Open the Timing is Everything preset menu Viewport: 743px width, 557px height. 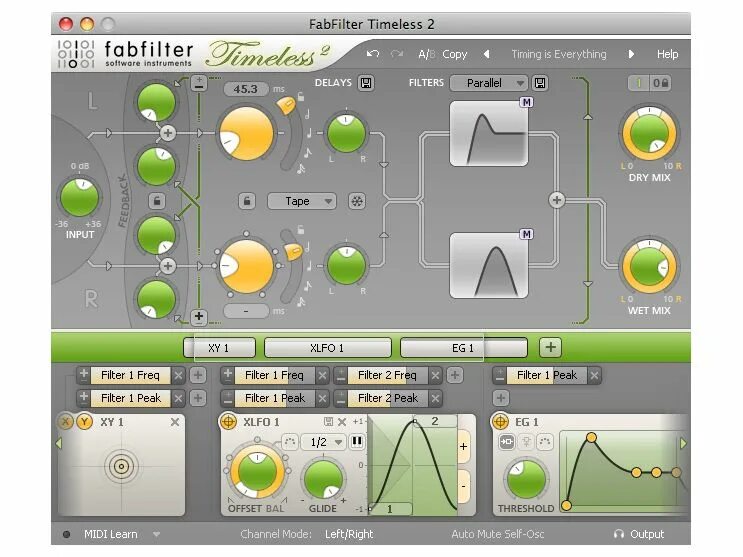(559, 54)
